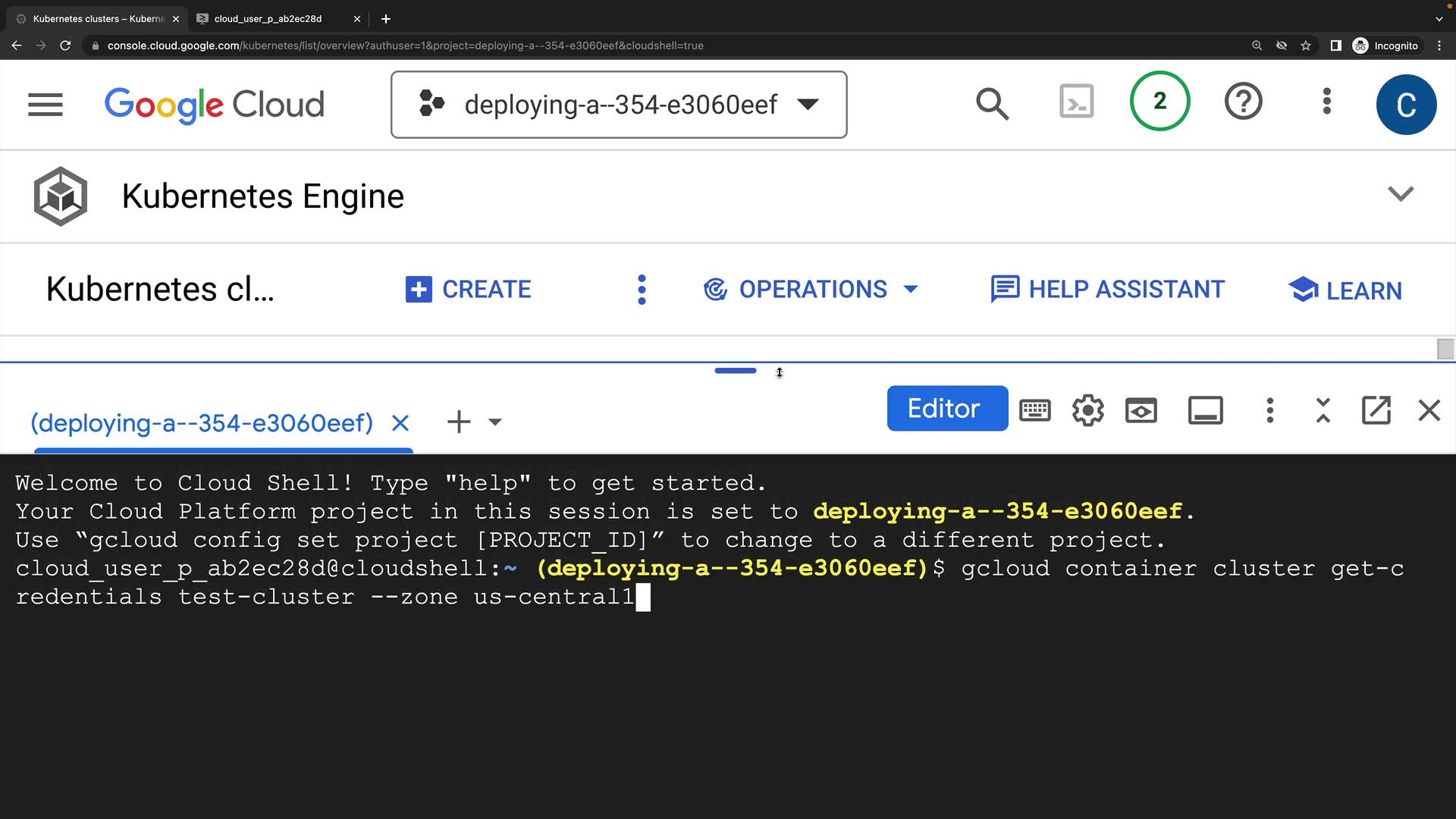This screenshot has height=819, width=1456.
Task: Open web preview in Cloud Shell
Action: point(1141,410)
